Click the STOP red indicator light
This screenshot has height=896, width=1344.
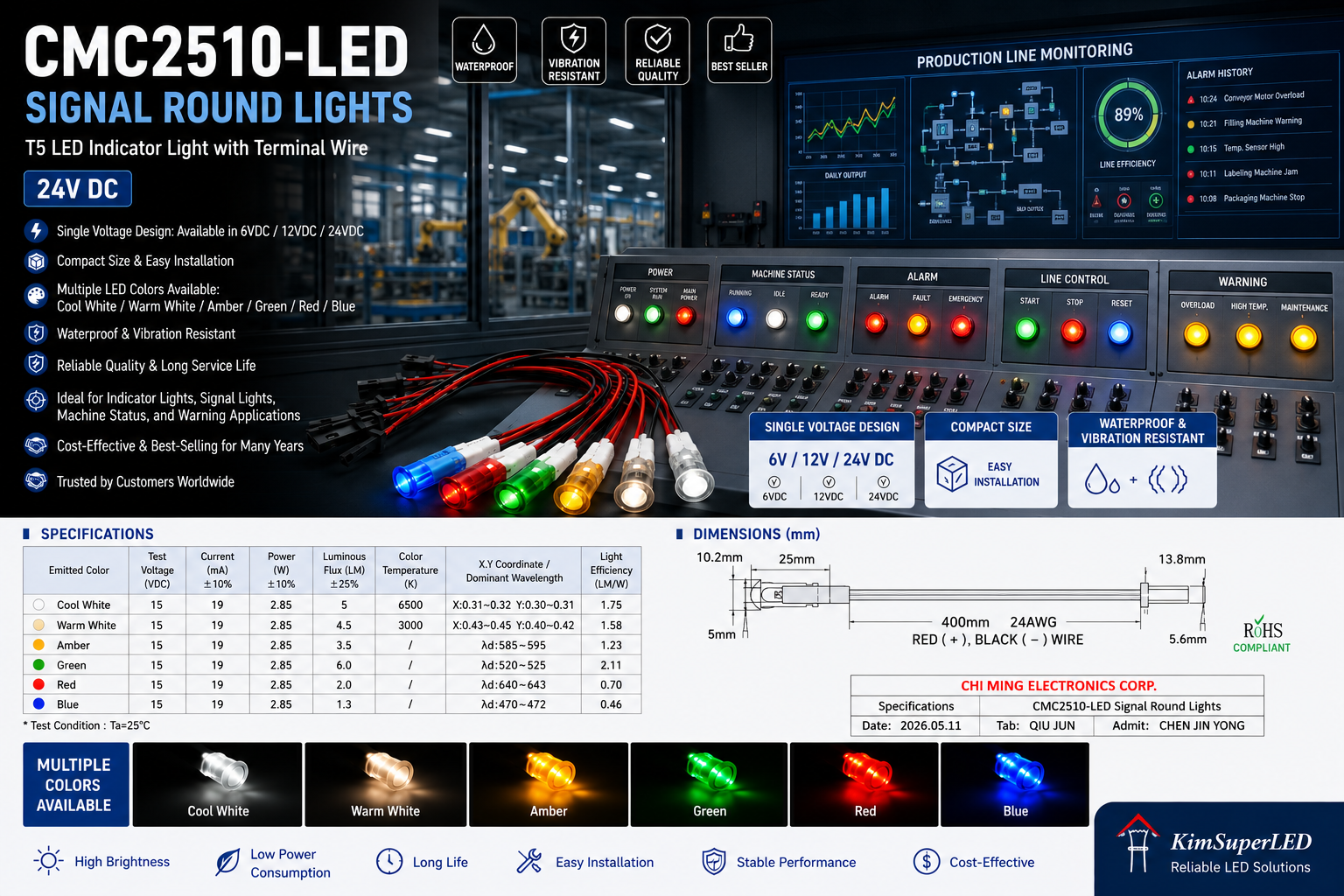[x=1073, y=332]
